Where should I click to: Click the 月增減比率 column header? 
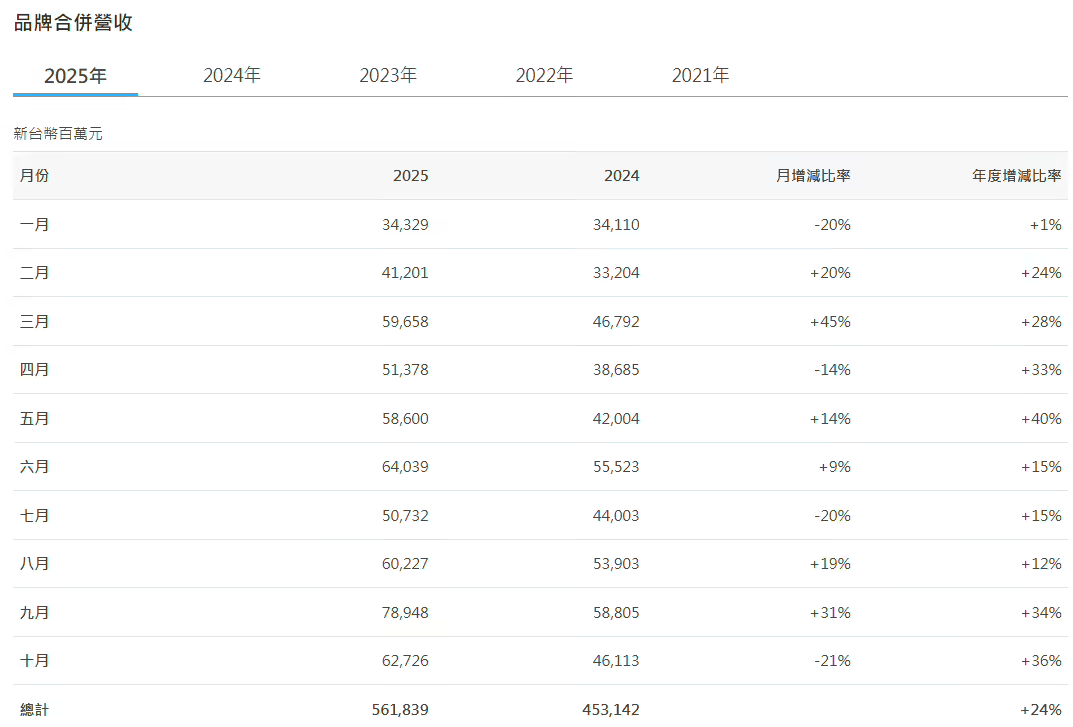click(x=813, y=176)
